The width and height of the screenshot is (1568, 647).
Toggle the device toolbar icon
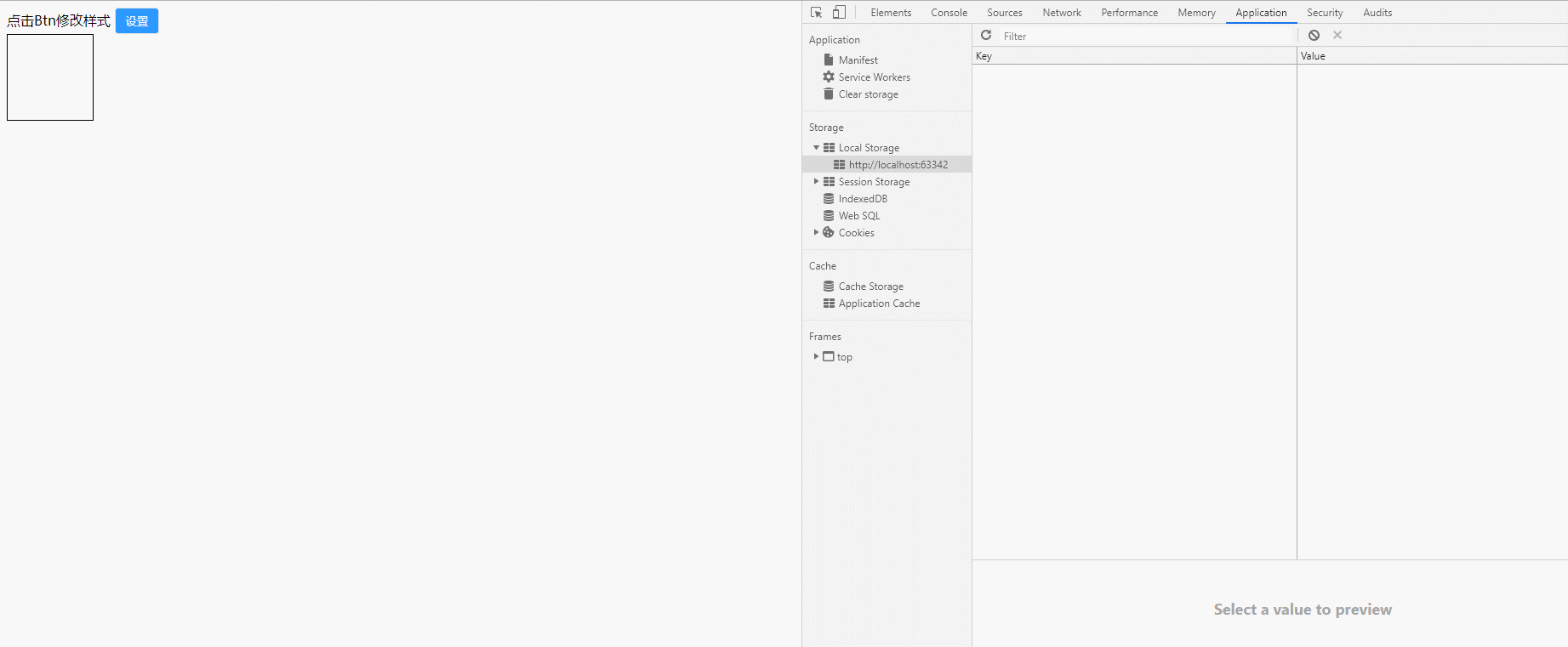pos(839,12)
